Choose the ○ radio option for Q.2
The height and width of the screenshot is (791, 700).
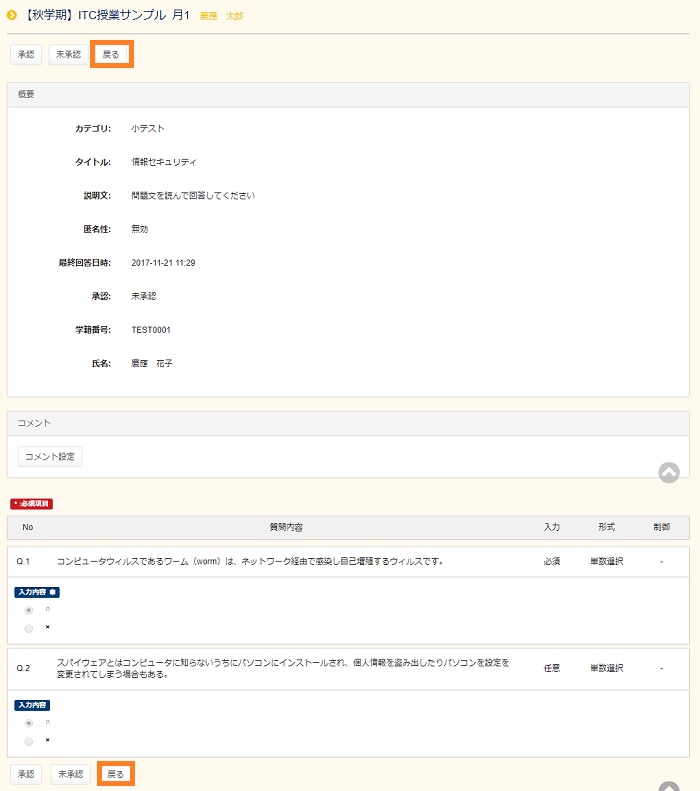click(x=29, y=723)
